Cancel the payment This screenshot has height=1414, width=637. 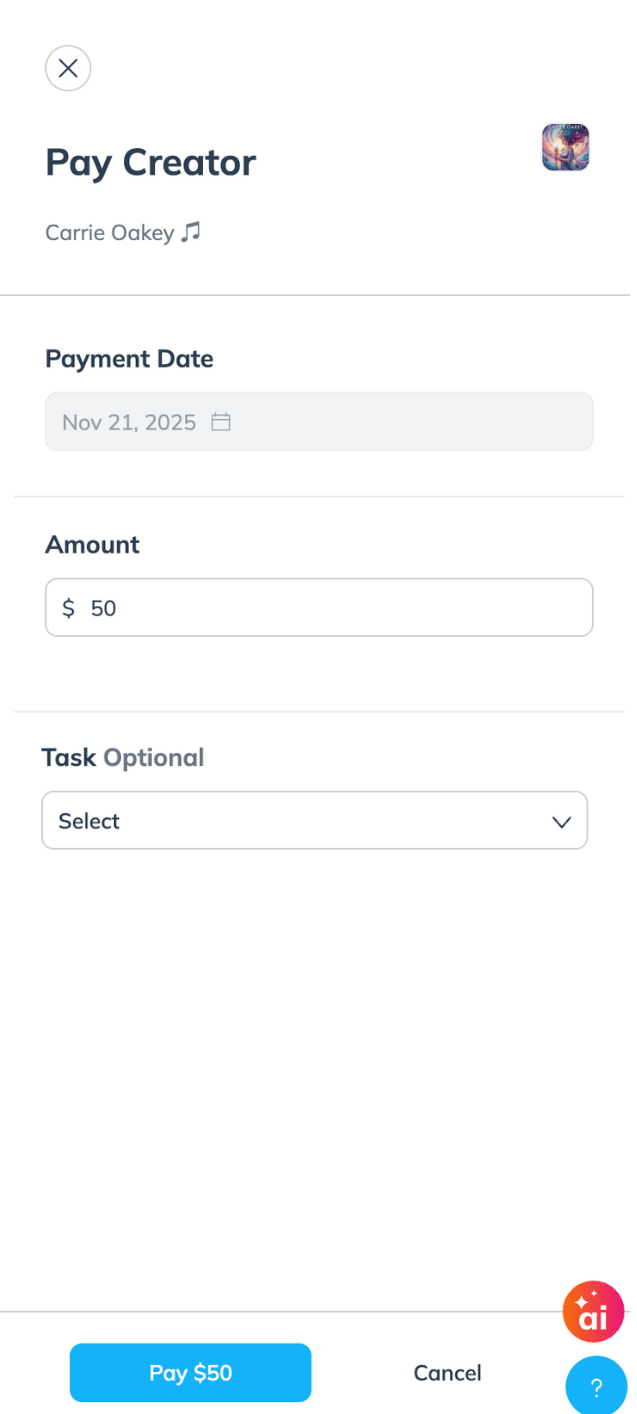coord(447,1373)
